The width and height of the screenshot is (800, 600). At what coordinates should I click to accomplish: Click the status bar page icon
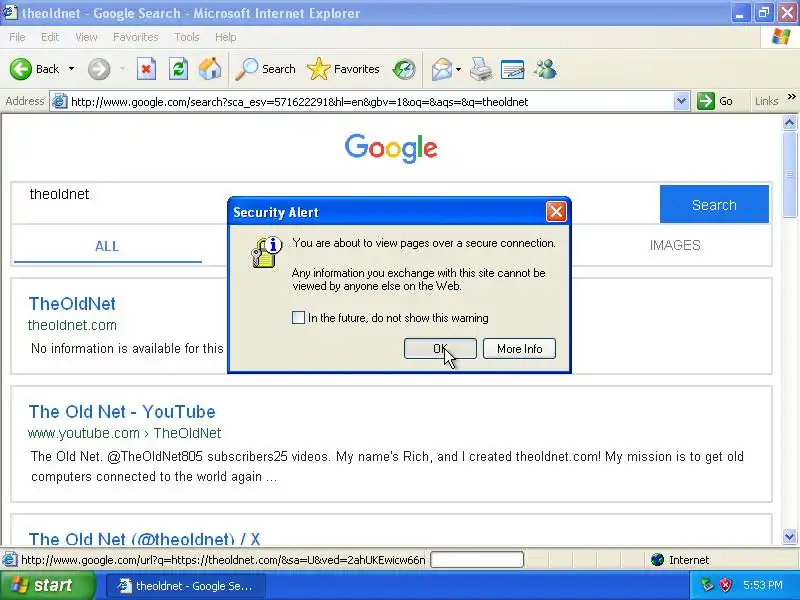tap(9, 560)
